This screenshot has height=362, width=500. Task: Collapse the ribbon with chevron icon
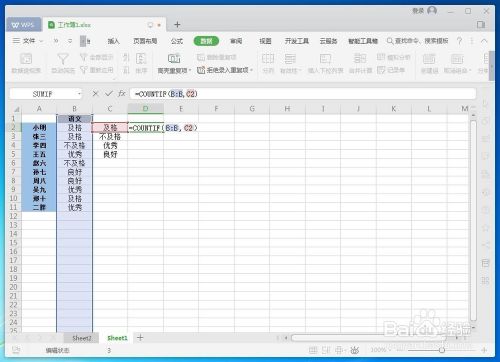484,41
